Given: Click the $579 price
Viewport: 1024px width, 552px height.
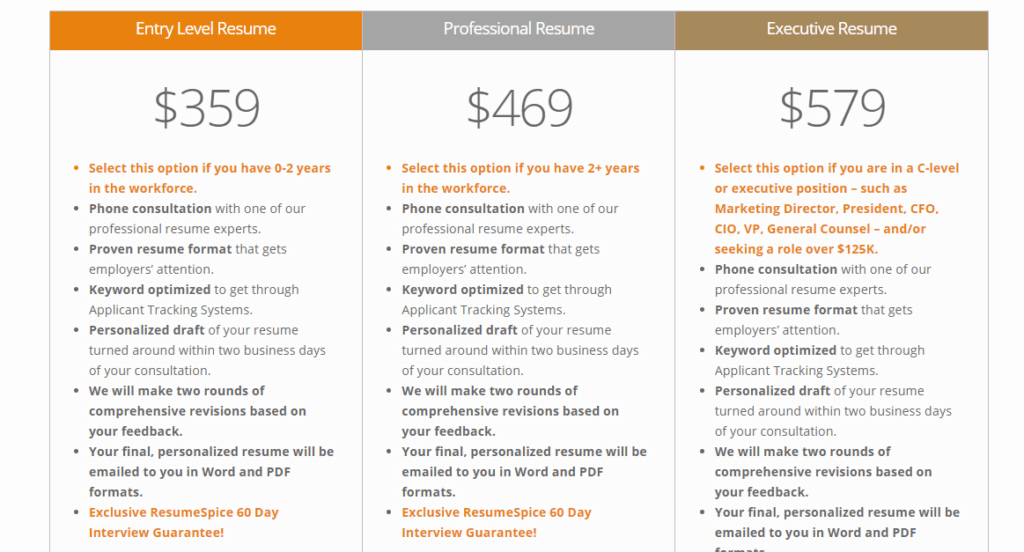Looking at the screenshot, I should pos(832,108).
